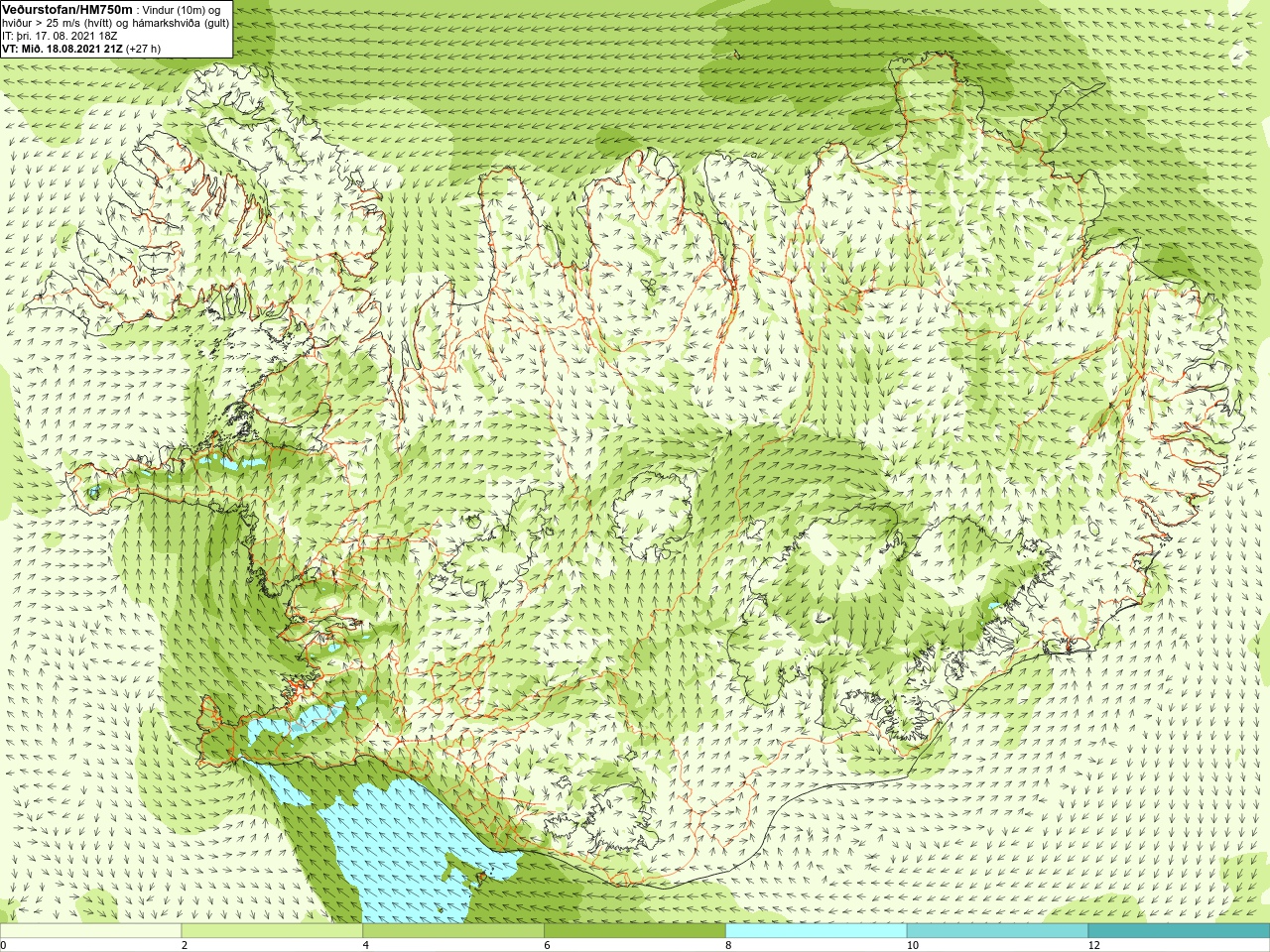The image size is (1270, 952).
Task: Click the legend value label 4
Action: (x=366, y=945)
